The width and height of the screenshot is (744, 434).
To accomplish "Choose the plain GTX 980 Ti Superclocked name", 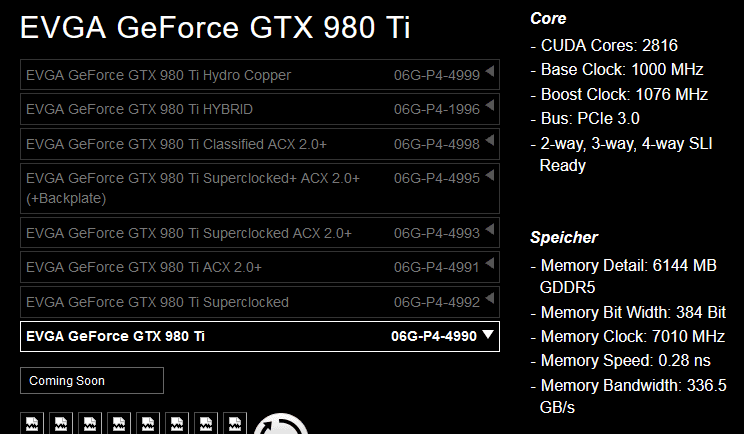I will point(157,302).
